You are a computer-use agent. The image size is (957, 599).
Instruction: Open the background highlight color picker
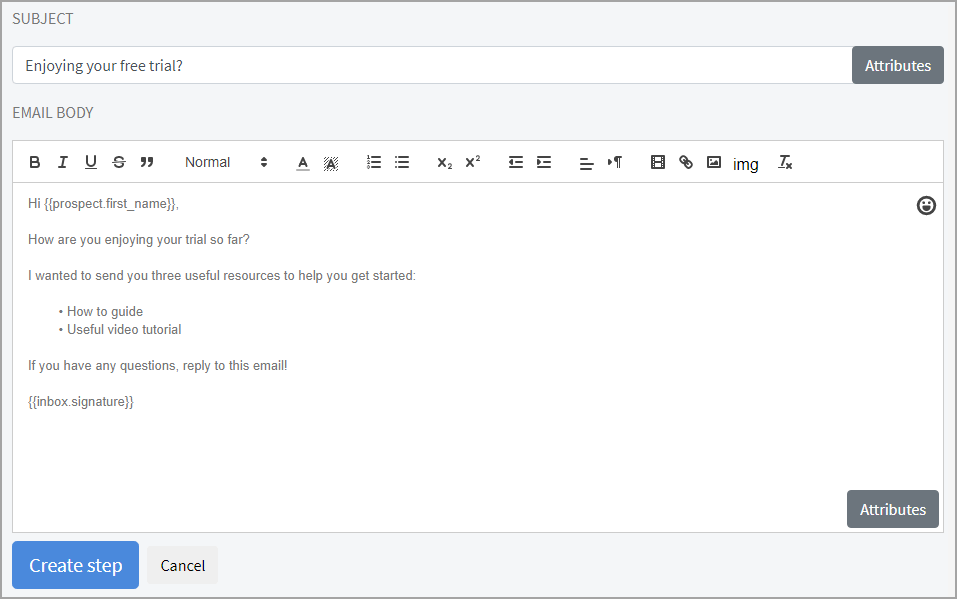click(331, 163)
